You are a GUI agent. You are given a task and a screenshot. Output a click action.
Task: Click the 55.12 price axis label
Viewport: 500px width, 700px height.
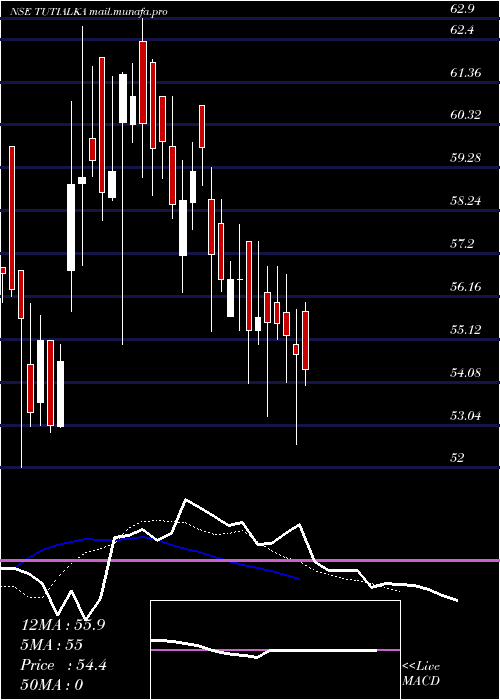tap(466, 330)
